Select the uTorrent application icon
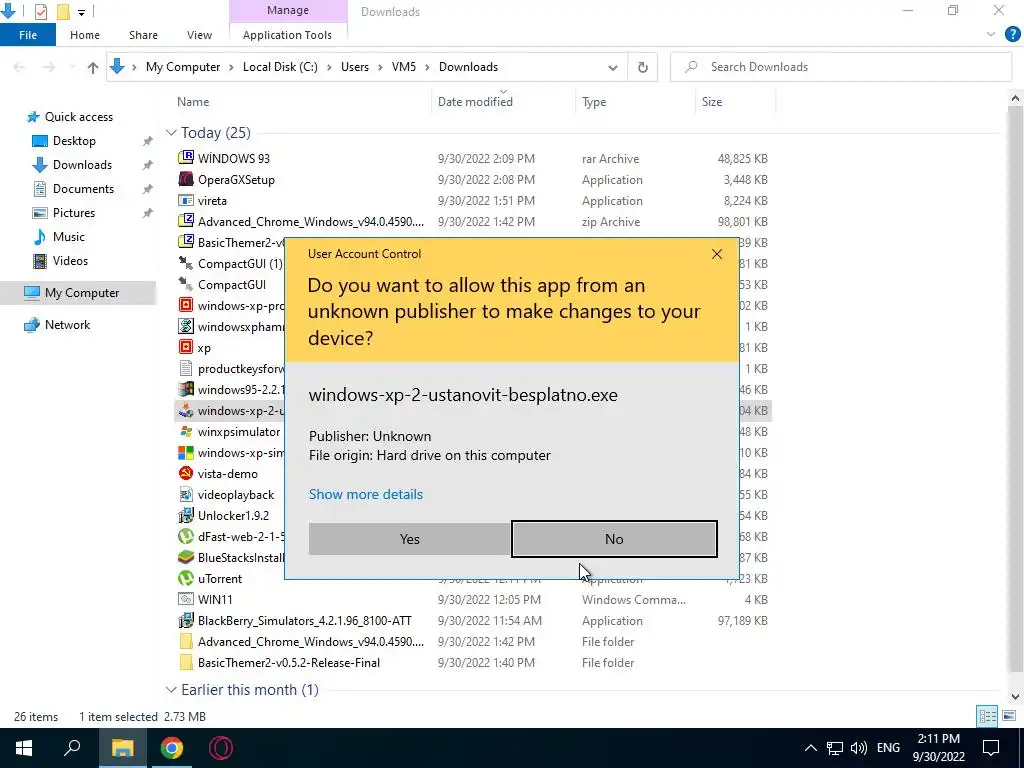This screenshot has width=1024, height=768. 186,579
